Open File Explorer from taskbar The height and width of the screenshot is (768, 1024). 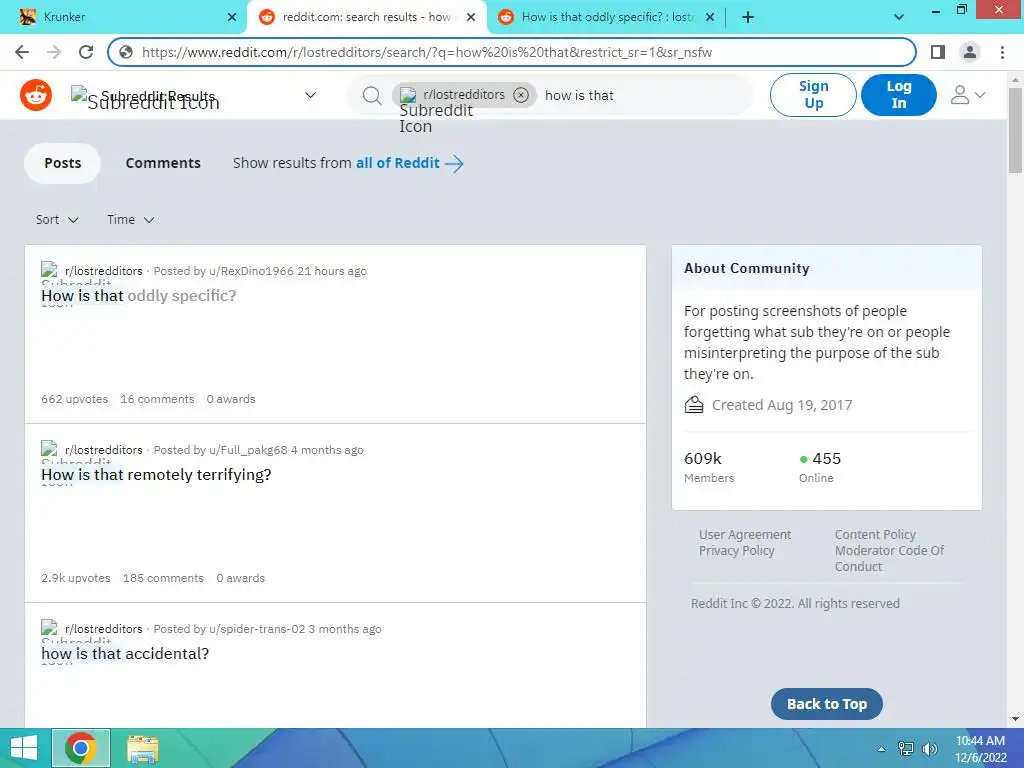[142, 749]
